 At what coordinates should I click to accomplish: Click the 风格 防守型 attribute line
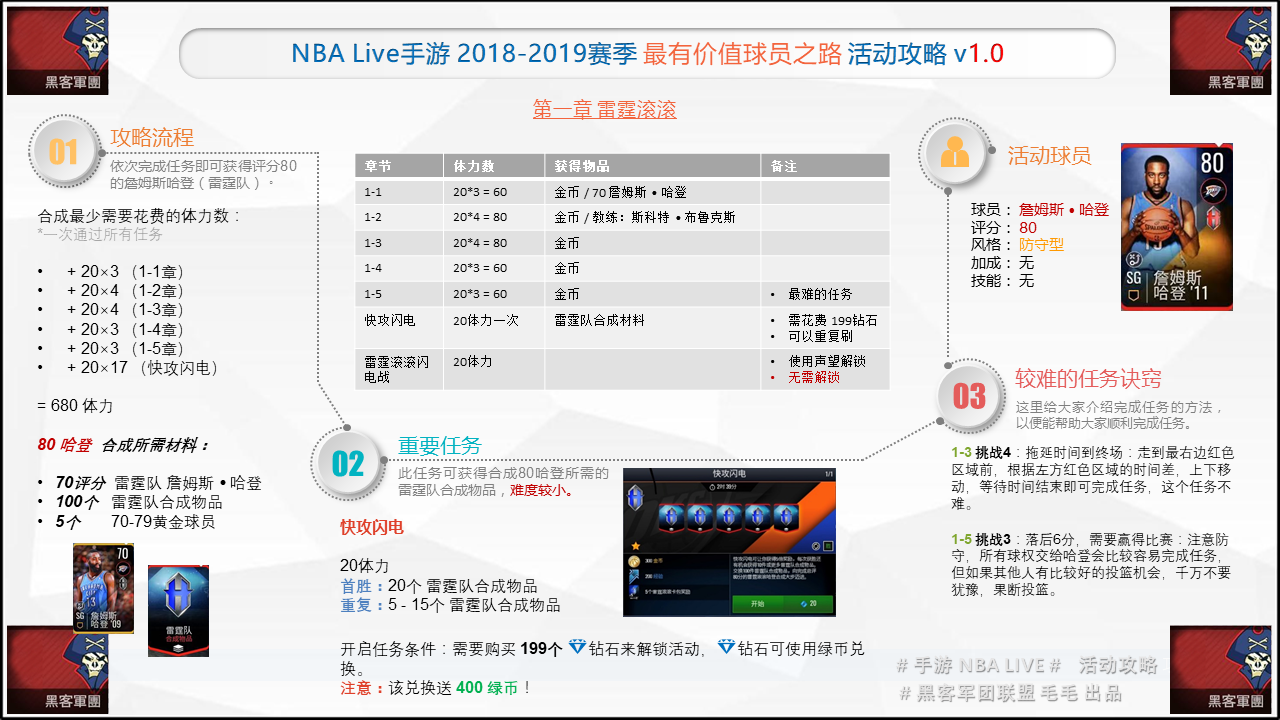[x=1017, y=245]
